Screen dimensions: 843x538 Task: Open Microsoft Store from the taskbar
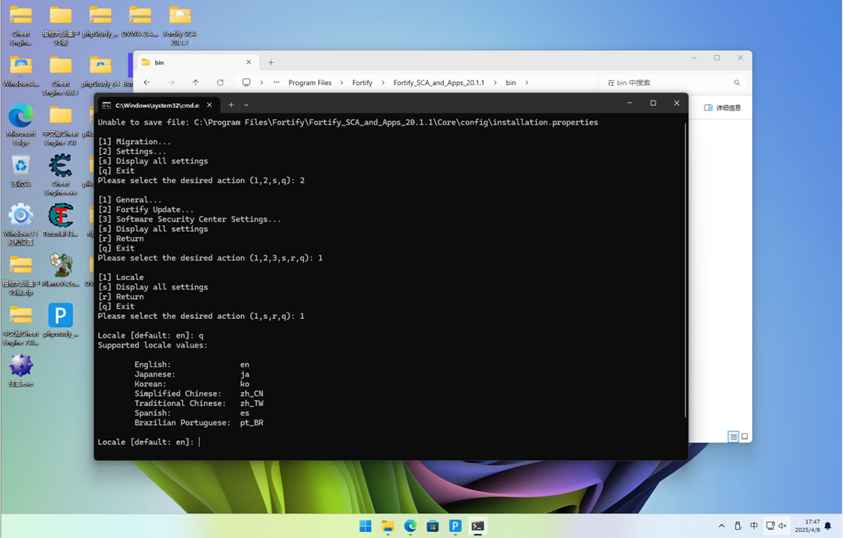click(433, 526)
